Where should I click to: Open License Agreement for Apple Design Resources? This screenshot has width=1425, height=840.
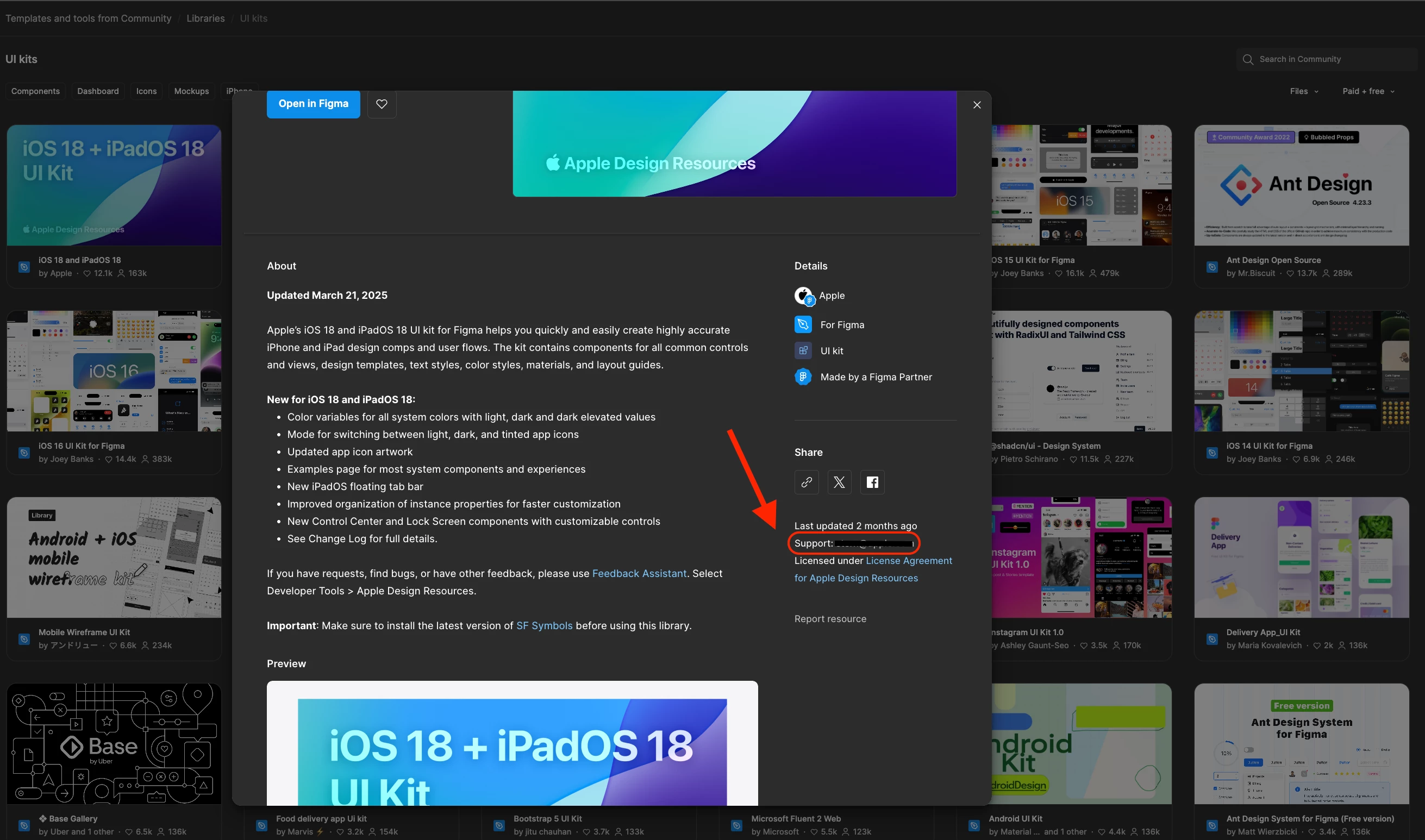click(873, 569)
